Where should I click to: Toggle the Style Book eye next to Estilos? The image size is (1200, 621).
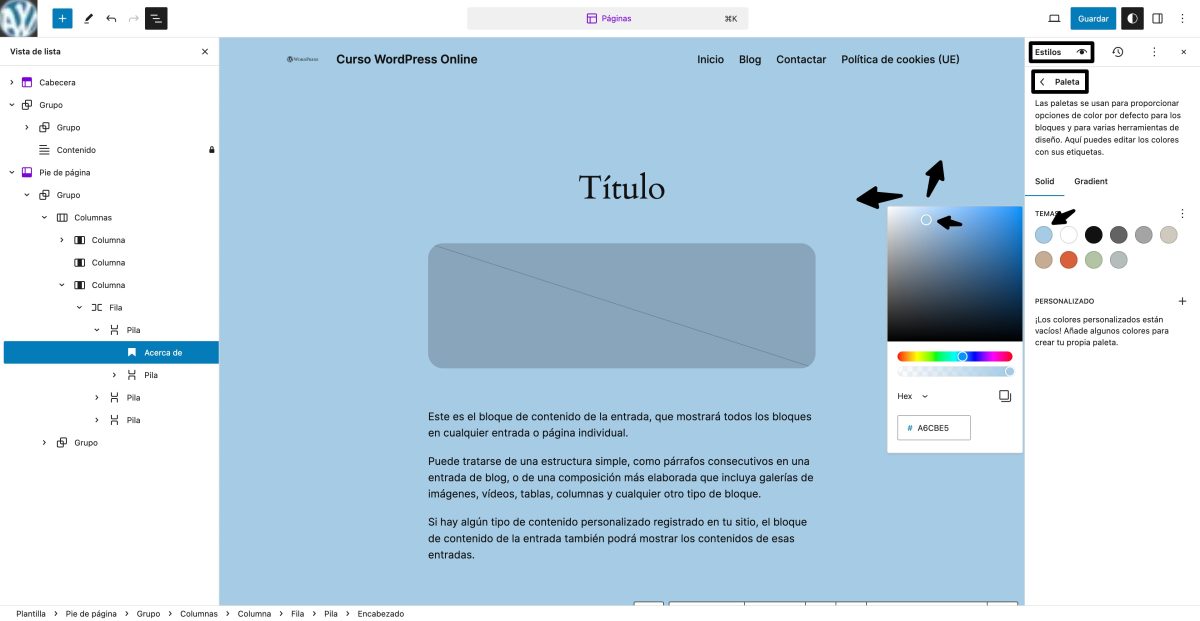pyautogui.click(x=1082, y=52)
